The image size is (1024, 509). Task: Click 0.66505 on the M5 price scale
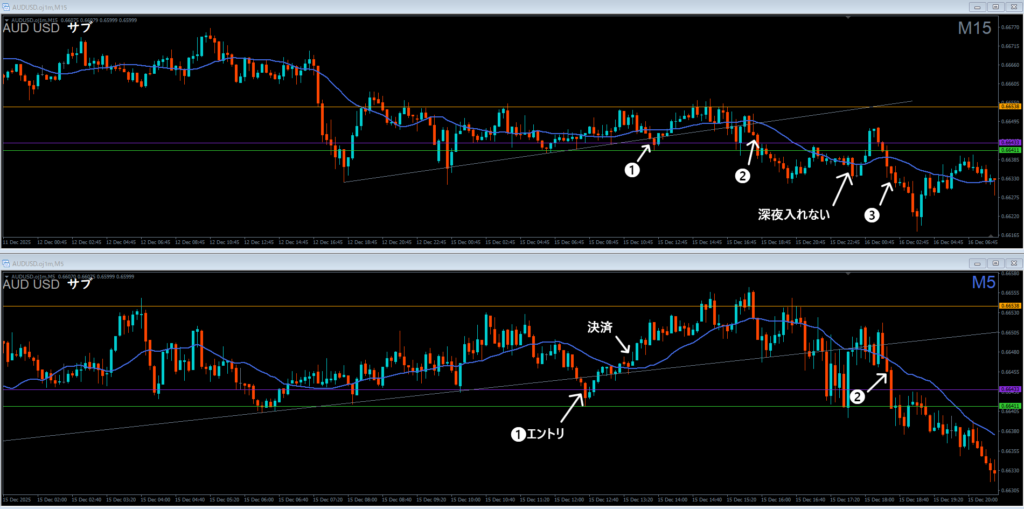point(1012,333)
